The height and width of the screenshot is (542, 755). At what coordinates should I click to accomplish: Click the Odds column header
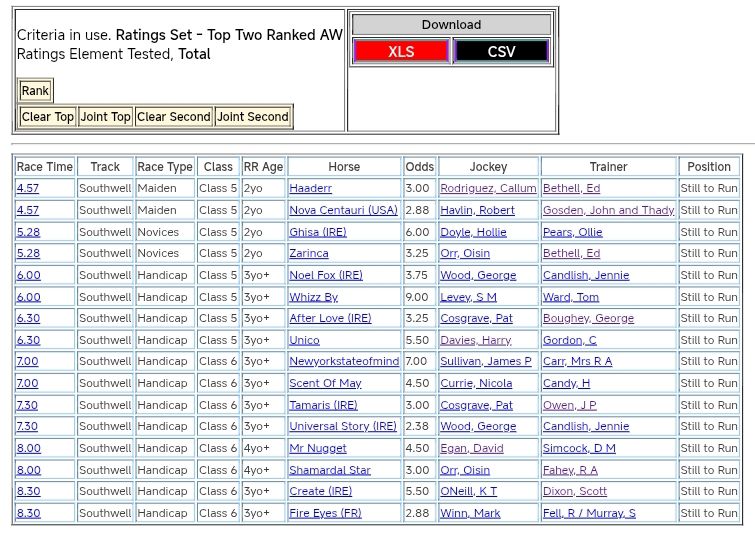pyautogui.click(x=420, y=167)
